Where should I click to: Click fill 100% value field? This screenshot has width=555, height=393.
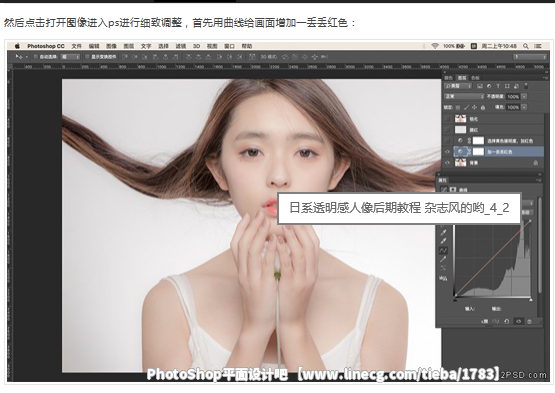pos(513,107)
